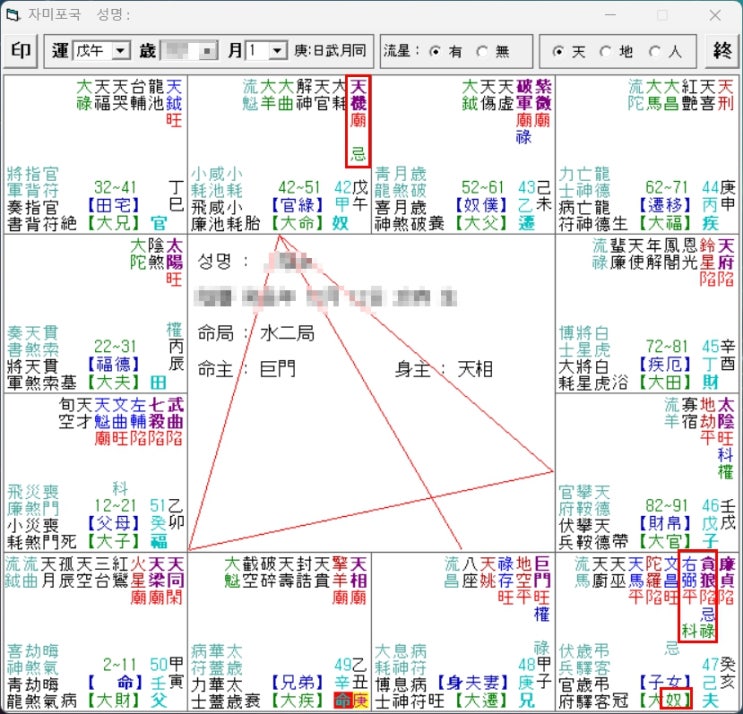
Task: Click the 天府 star in 疾厄 palace
Action: coord(726,253)
